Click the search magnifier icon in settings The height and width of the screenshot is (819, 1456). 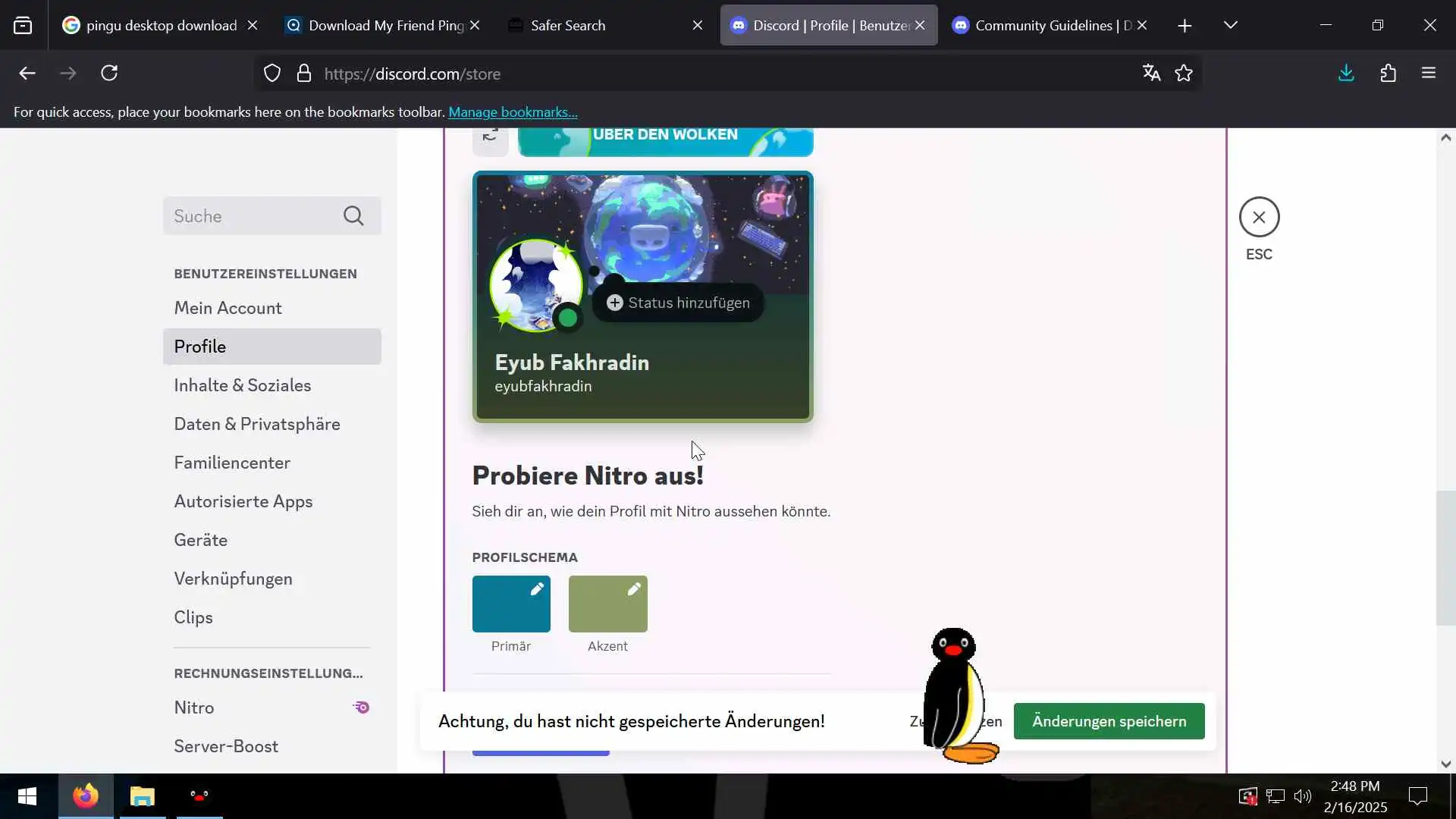353,216
